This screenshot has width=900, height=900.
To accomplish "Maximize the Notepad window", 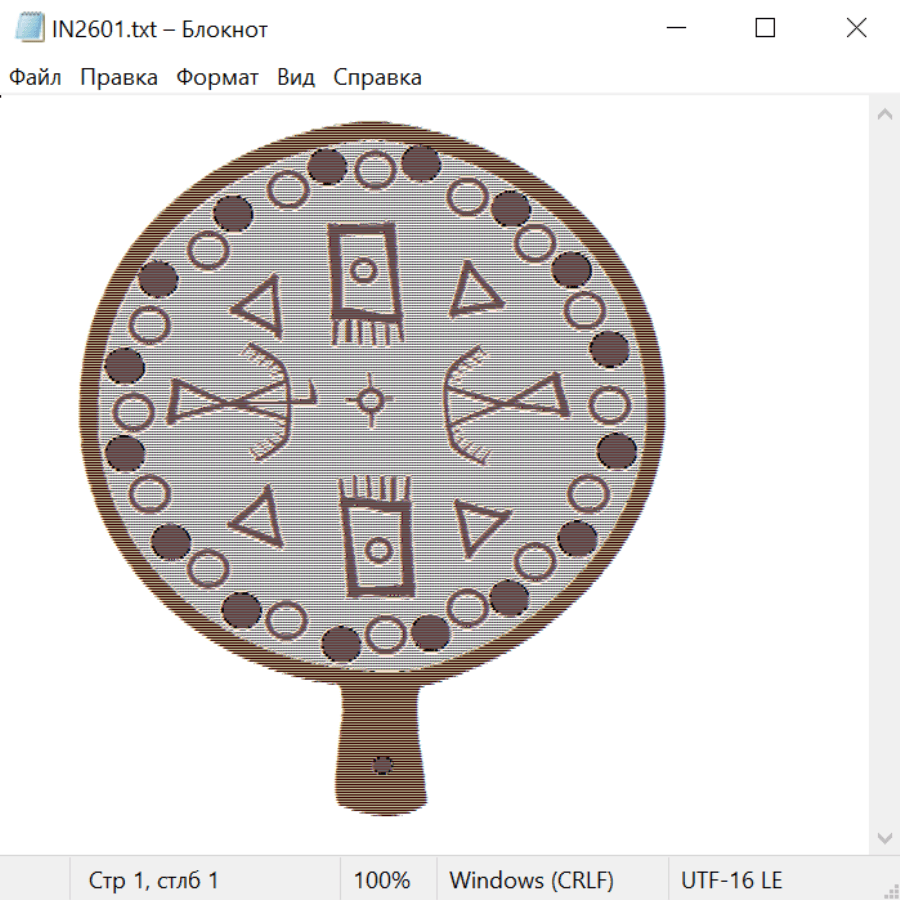I will tap(765, 28).
